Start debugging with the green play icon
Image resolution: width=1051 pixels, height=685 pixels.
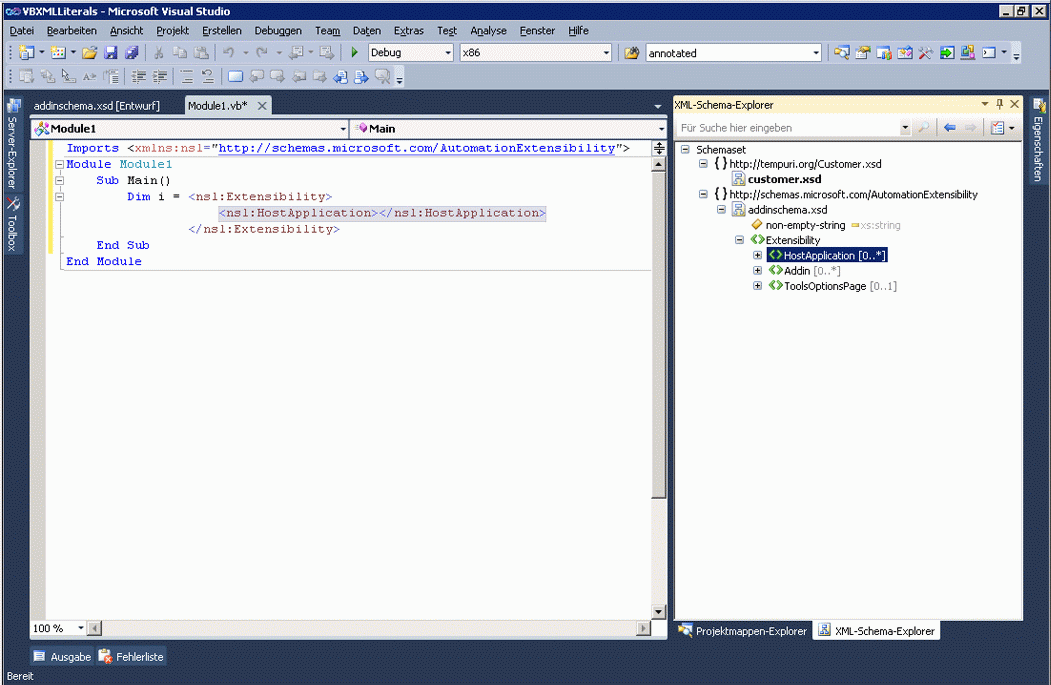pyautogui.click(x=355, y=52)
